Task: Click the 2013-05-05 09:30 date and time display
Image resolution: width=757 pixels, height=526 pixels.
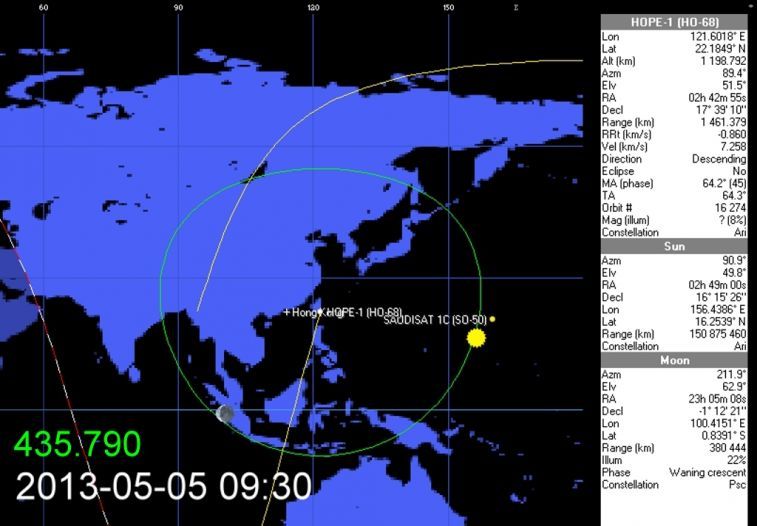Action: point(163,487)
